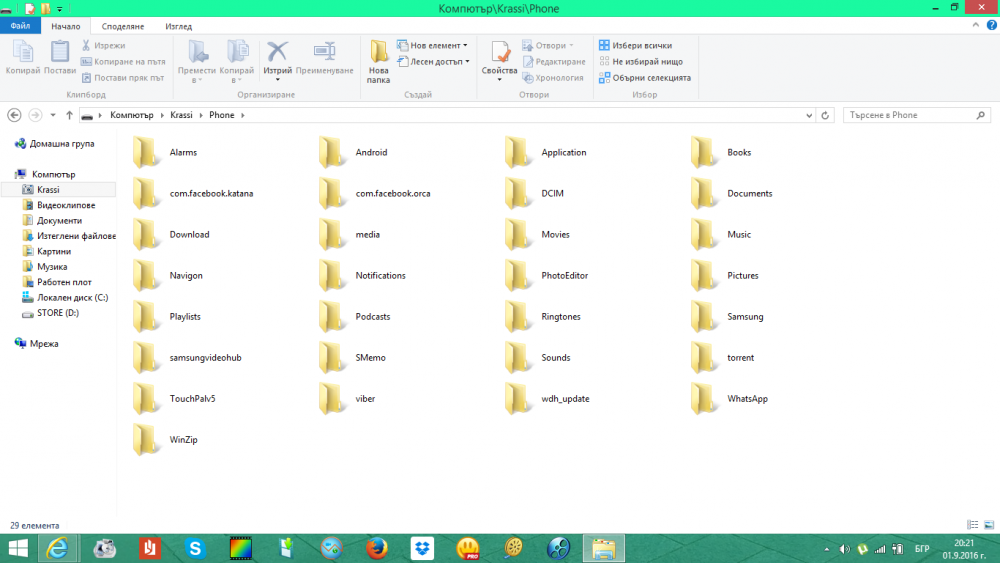Select the DCIM folder
Image resolution: width=1000 pixels, height=563 pixels.
(536, 193)
